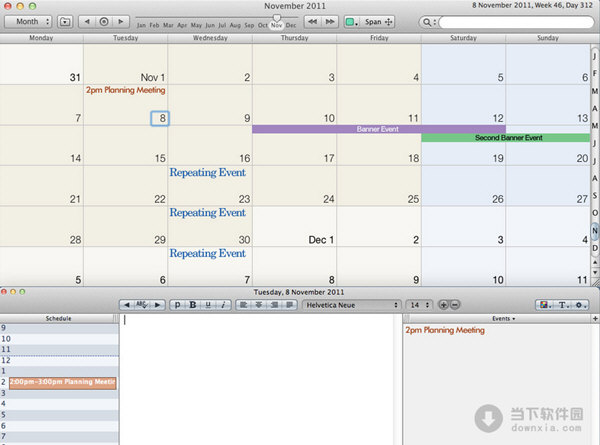Open the 2pm Planning Meeting on Nov 1
This screenshot has height=445, width=600.
point(125,90)
